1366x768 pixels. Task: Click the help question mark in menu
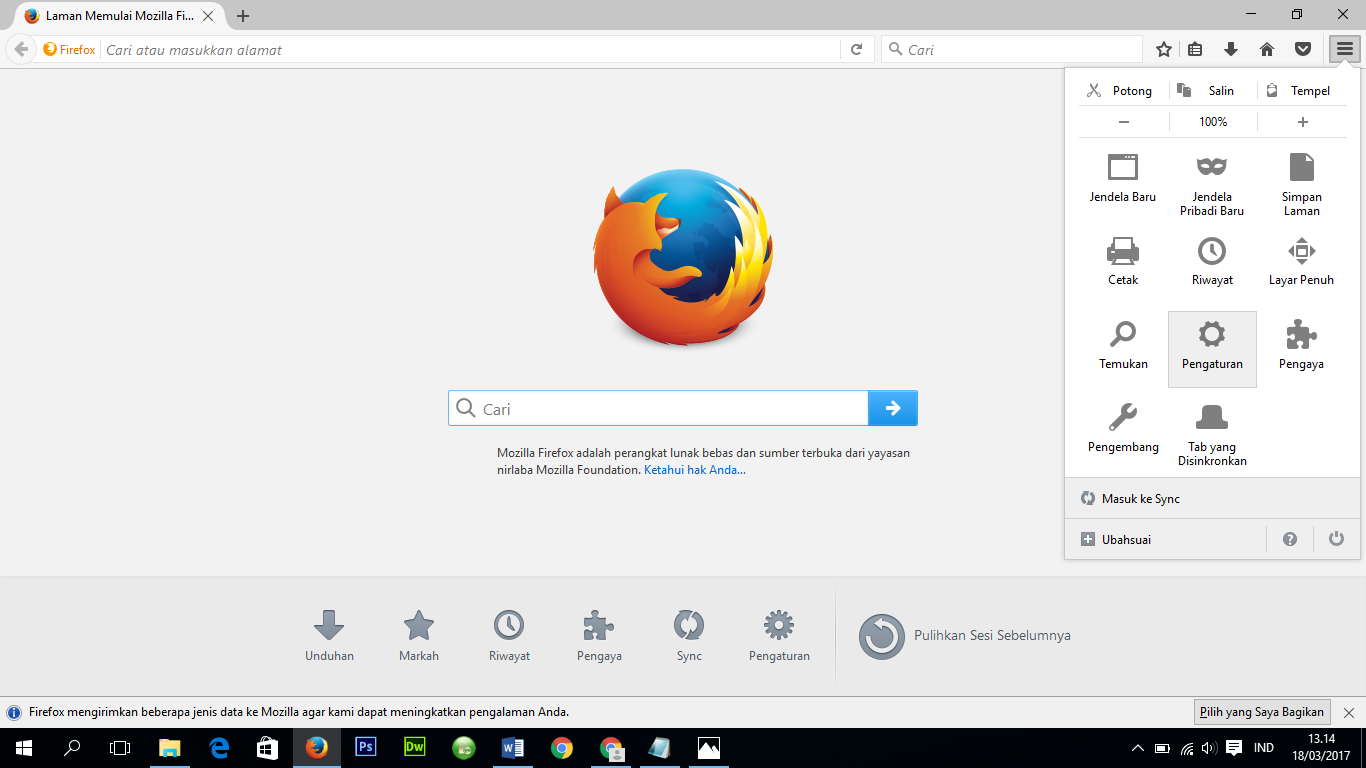click(1290, 539)
